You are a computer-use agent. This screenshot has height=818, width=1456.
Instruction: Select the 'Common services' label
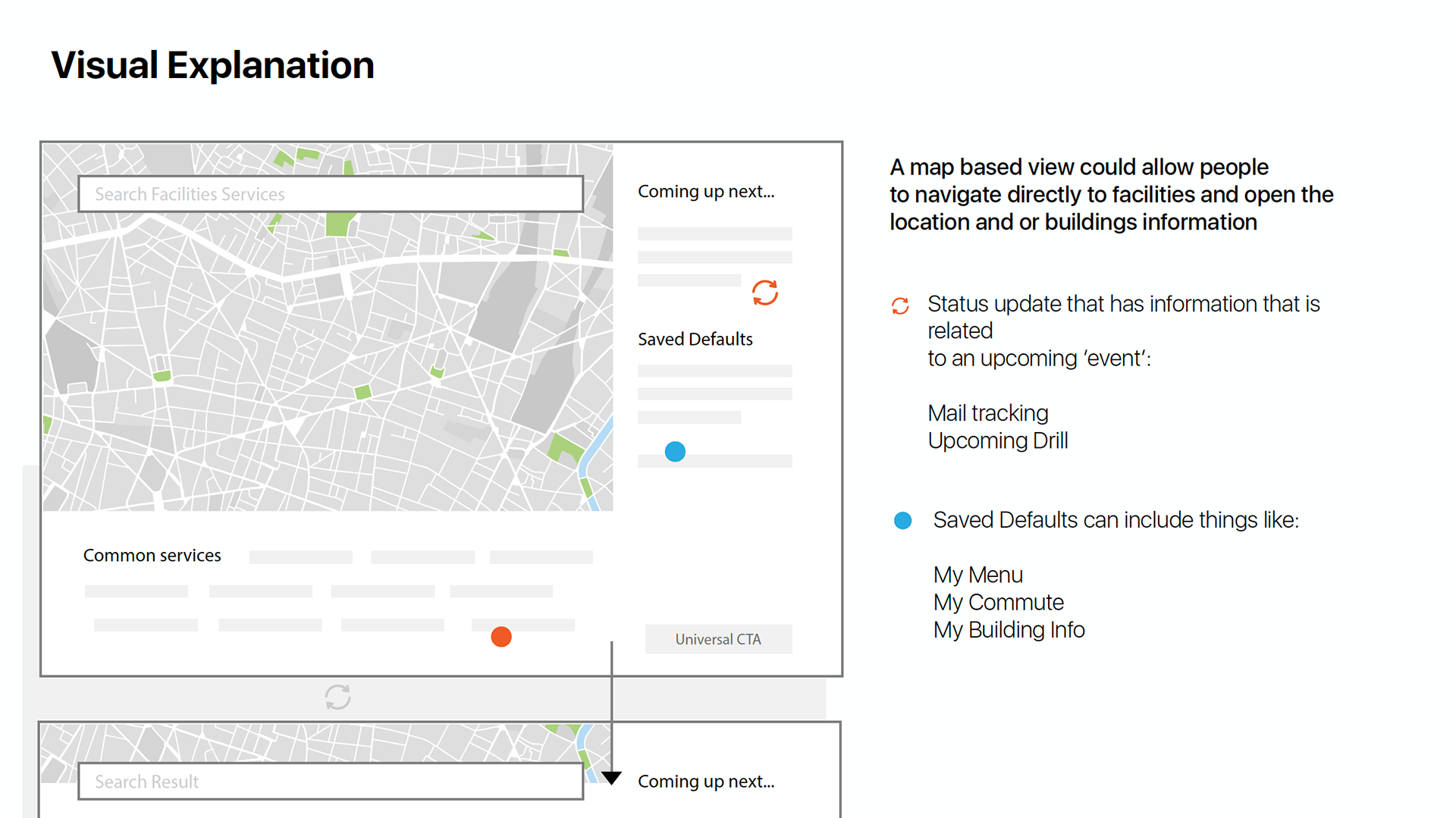[x=152, y=556]
